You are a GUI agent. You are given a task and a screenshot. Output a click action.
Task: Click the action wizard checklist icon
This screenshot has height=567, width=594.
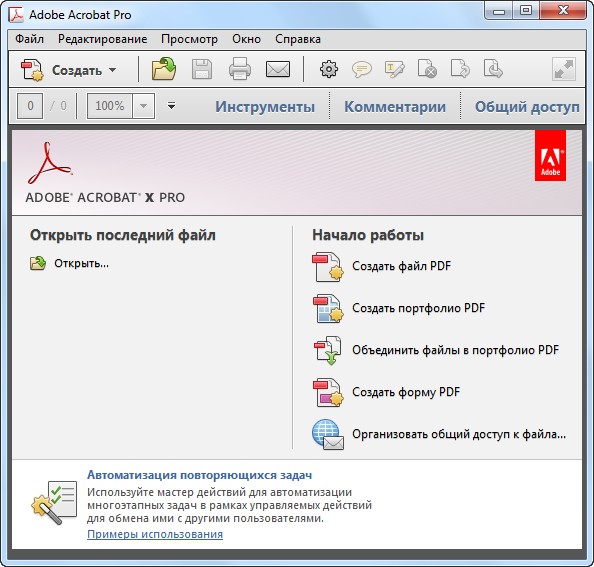point(54,502)
